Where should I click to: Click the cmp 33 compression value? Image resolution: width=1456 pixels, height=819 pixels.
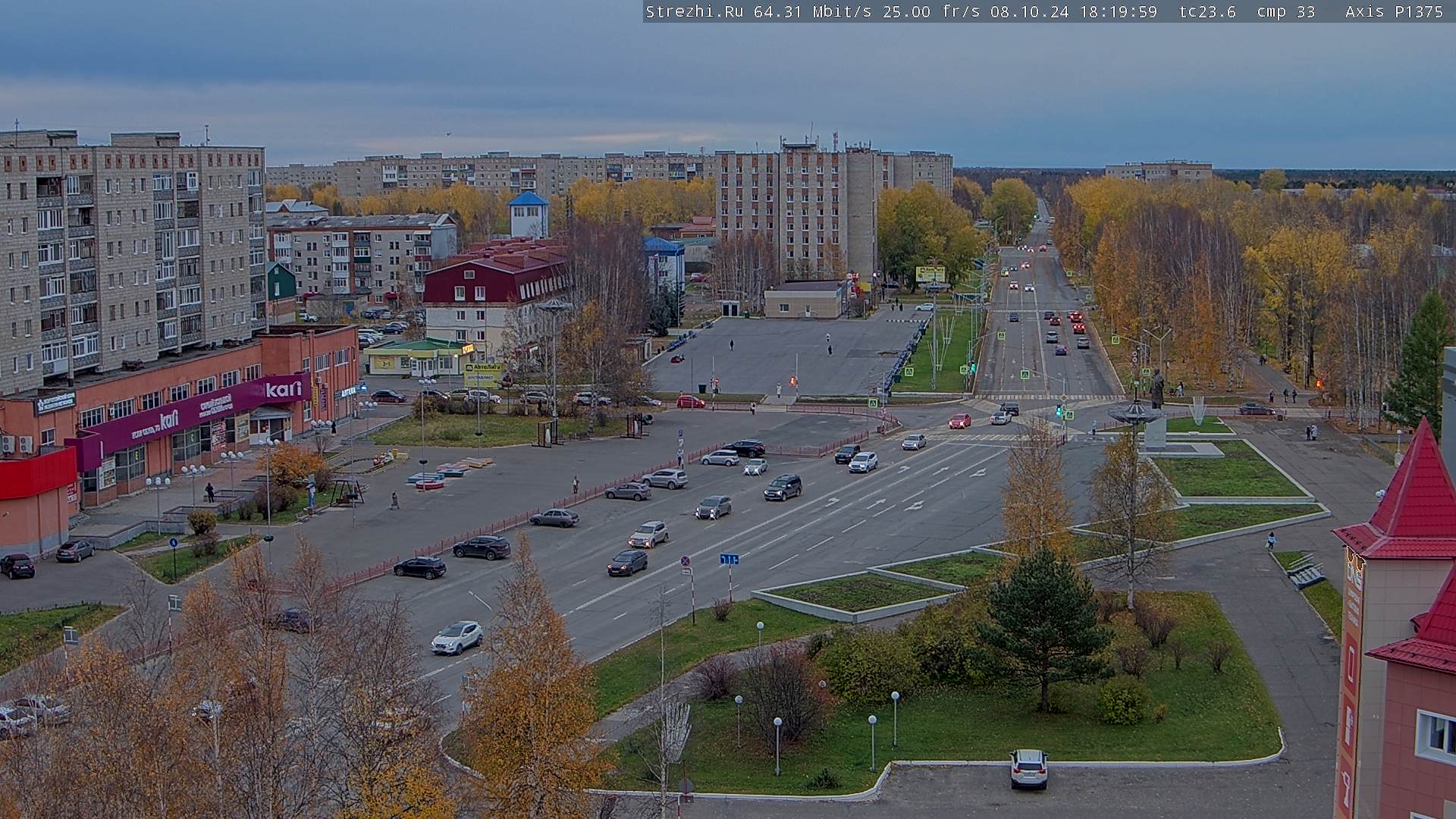[x=1286, y=11]
